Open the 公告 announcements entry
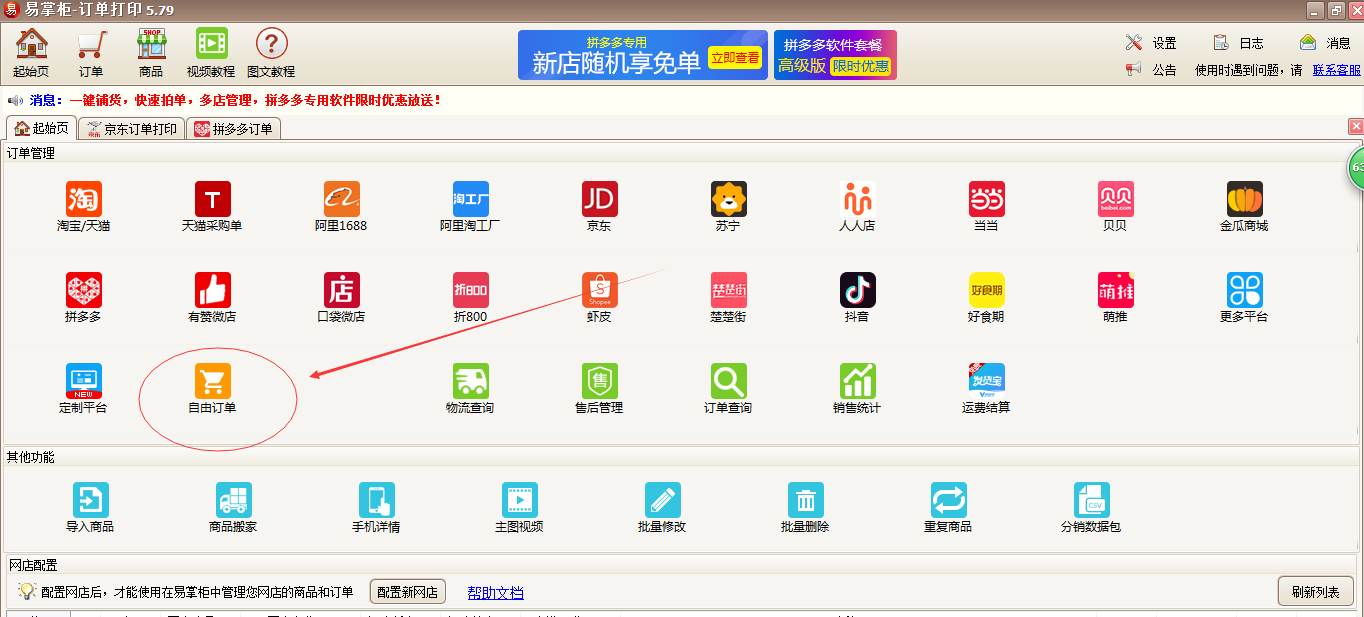The width and height of the screenshot is (1364, 617). pos(1151,70)
